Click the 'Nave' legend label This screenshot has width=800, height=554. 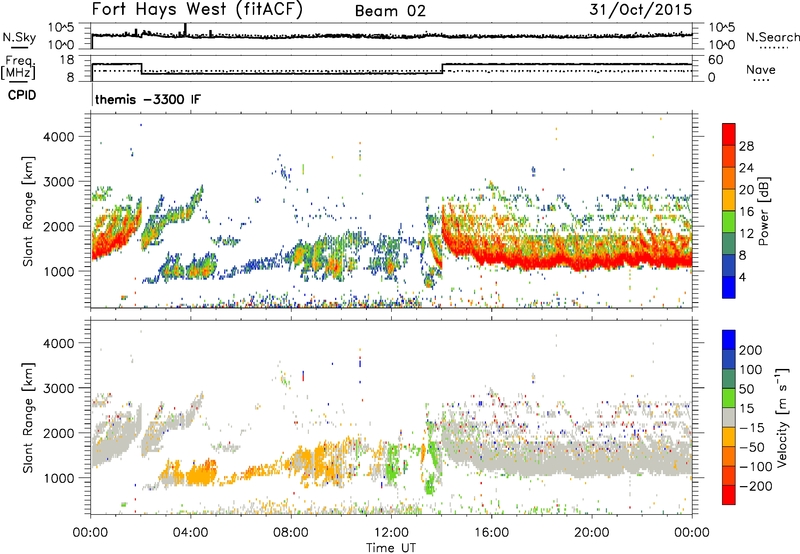pyautogui.click(x=760, y=70)
